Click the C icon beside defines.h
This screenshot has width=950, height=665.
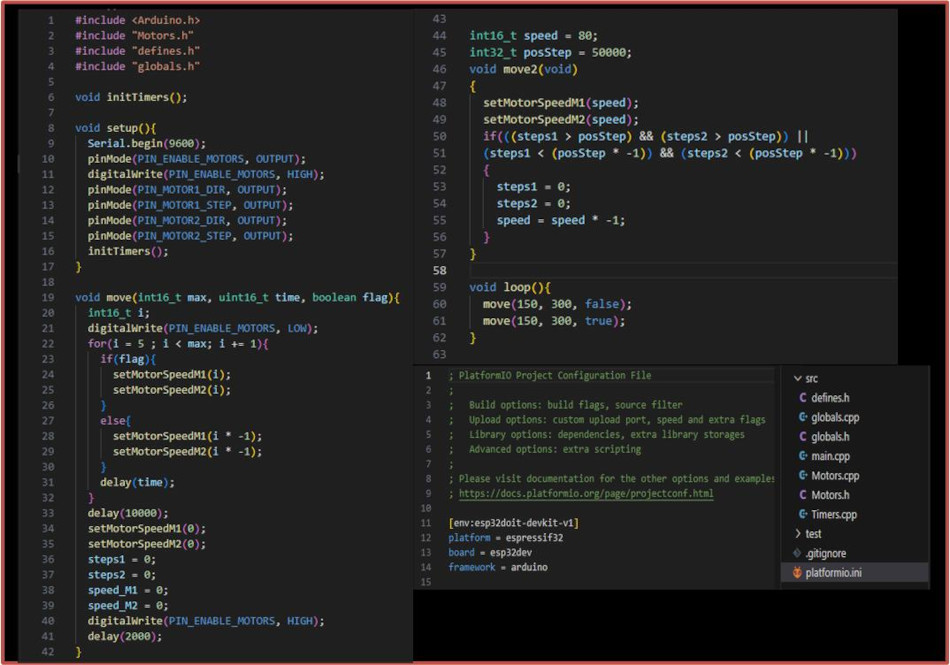pos(802,398)
